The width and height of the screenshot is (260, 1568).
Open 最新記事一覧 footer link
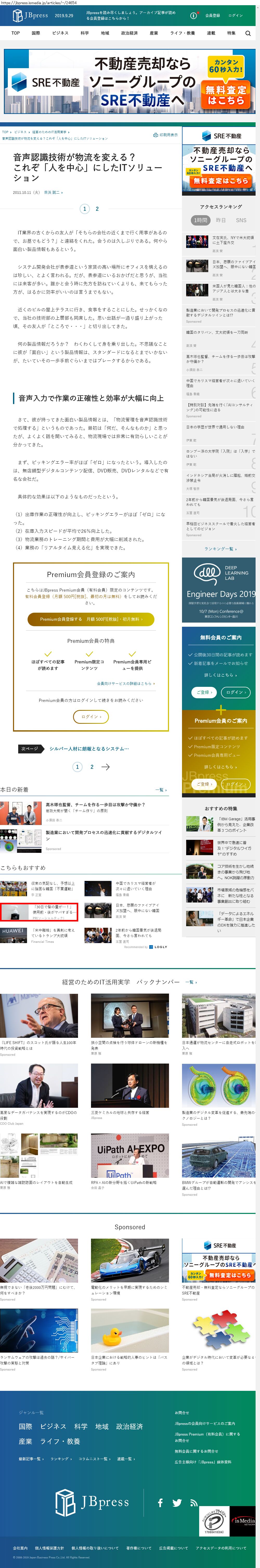tap(31, 1459)
